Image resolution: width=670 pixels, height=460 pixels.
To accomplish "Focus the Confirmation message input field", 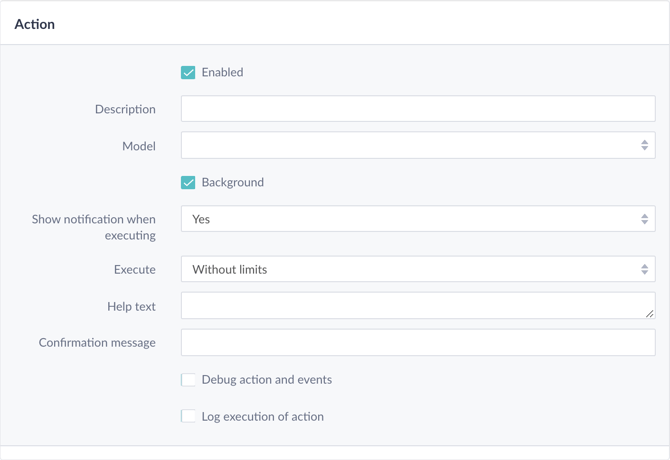I will (x=418, y=342).
